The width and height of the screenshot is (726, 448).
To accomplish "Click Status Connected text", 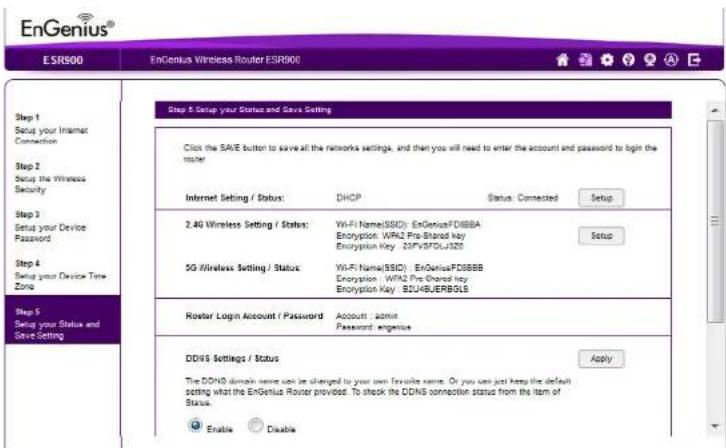I will (523, 198).
